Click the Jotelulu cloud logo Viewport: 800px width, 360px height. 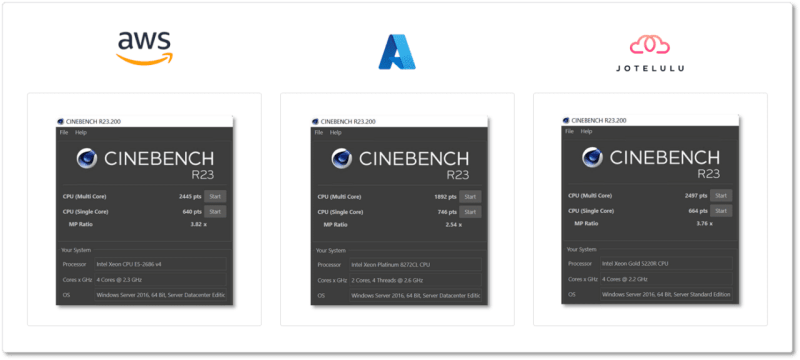pyautogui.click(x=649, y=45)
